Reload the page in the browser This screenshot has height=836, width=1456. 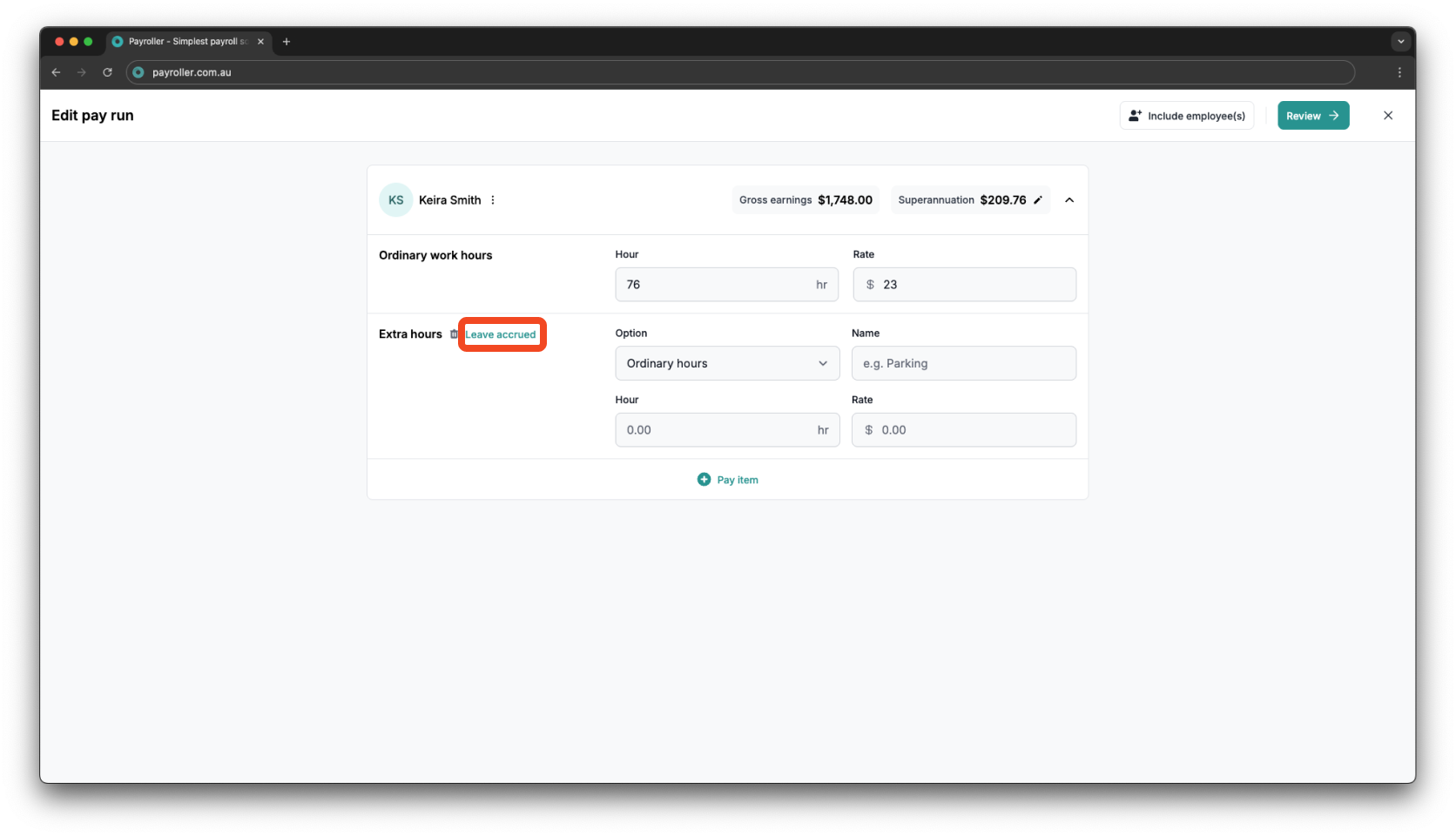point(107,72)
